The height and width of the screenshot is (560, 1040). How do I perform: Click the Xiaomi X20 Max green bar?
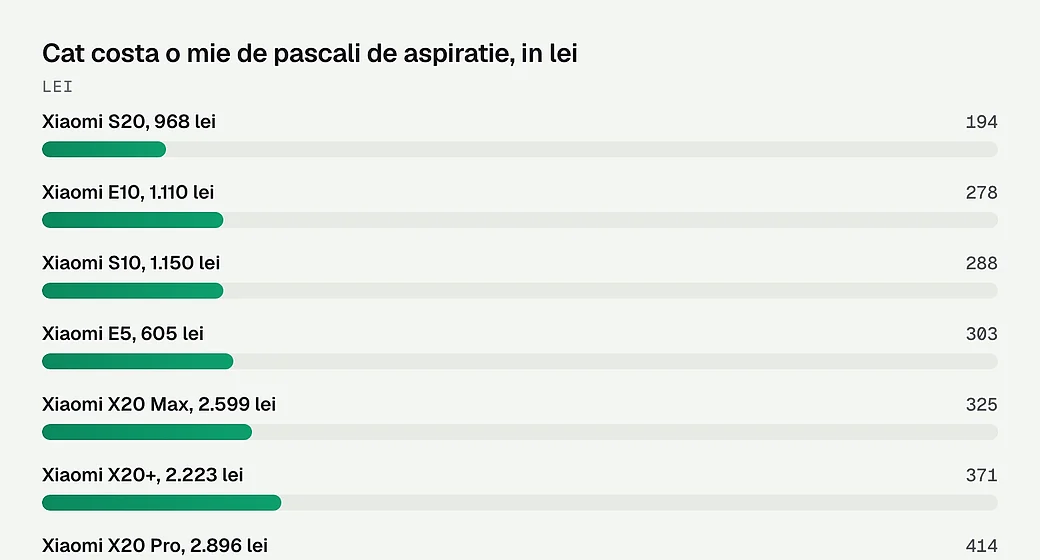(147, 432)
